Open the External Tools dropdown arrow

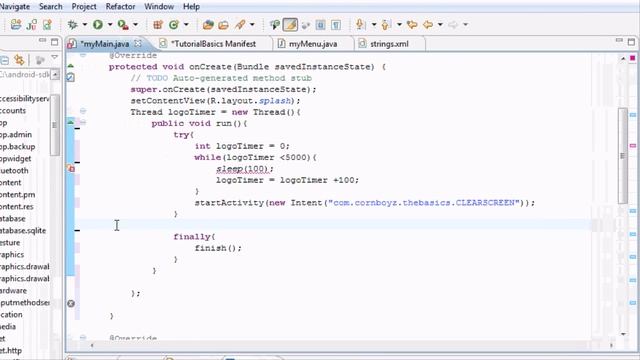point(136,25)
